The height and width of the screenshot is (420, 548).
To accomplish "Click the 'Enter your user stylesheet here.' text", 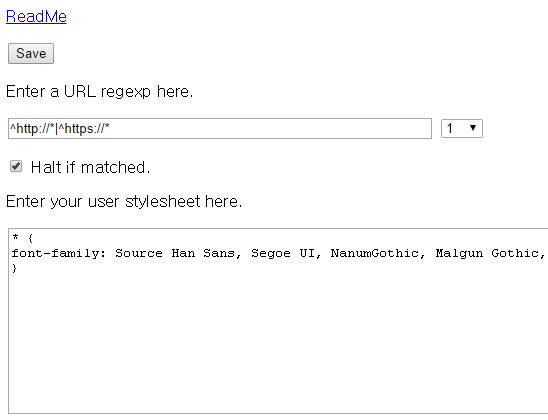I will point(124,202).
